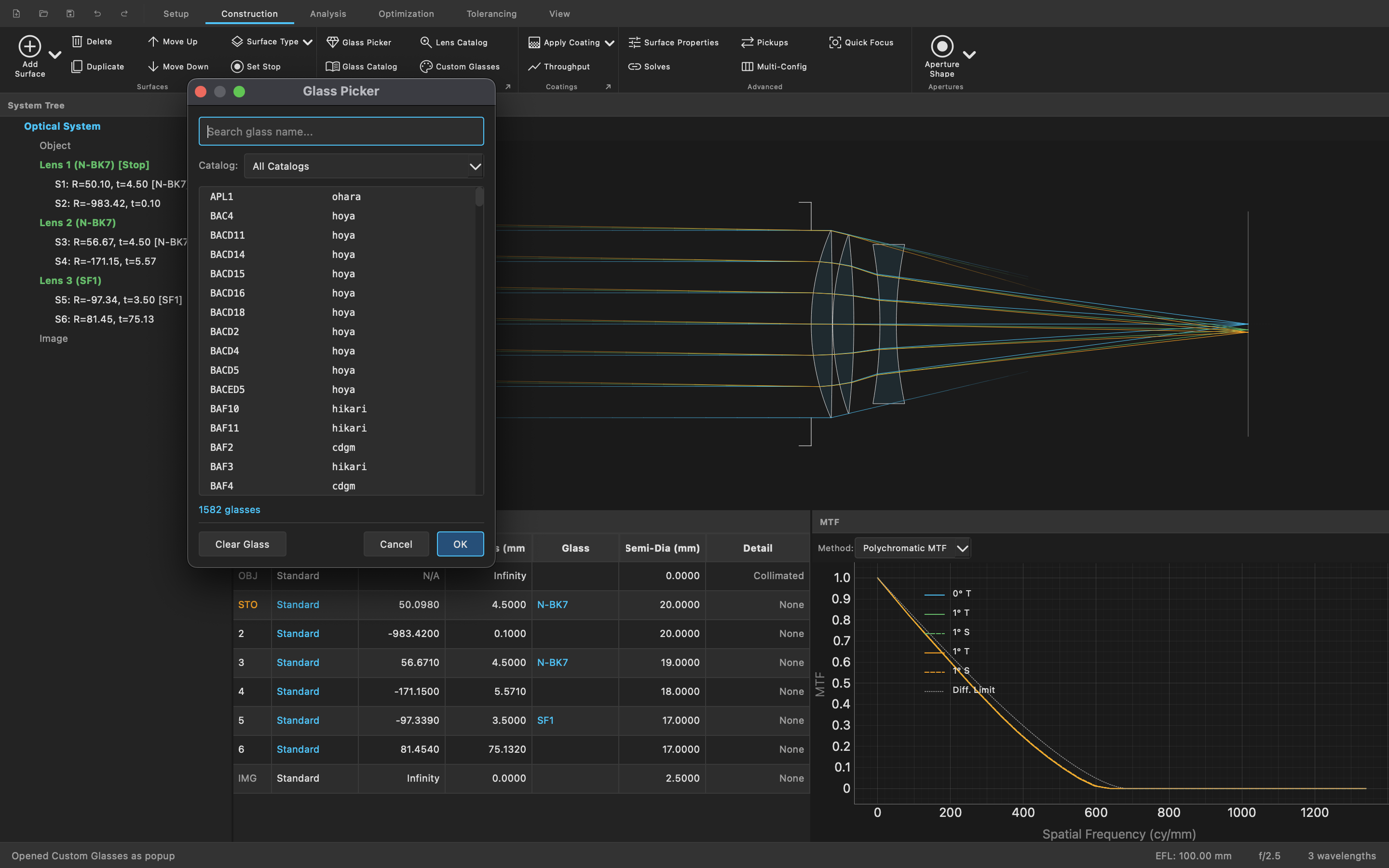Run Quick Focus
This screenshot has width=1389, height=868.
coord(835,42)
